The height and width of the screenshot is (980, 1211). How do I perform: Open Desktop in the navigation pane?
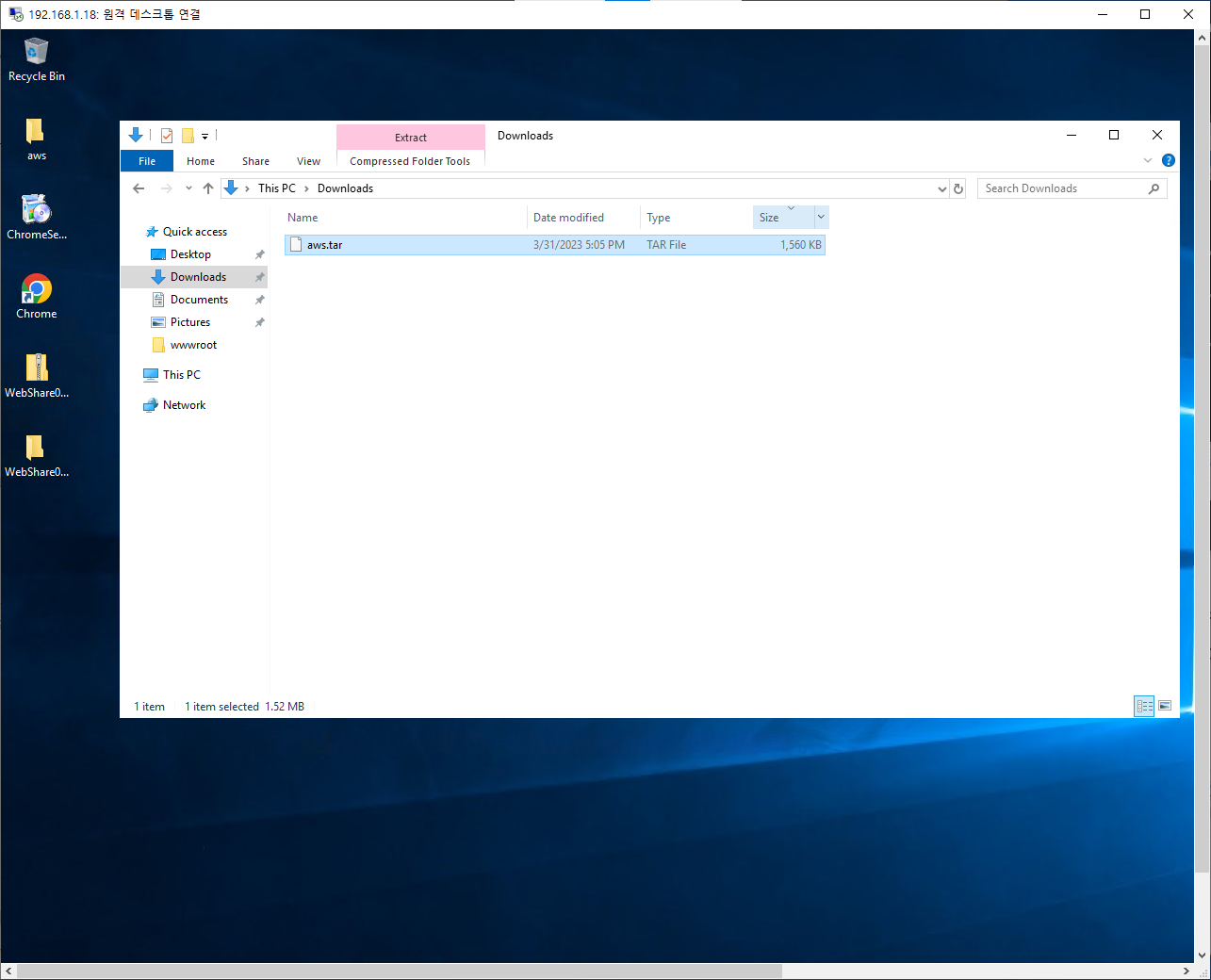point(190,254)
